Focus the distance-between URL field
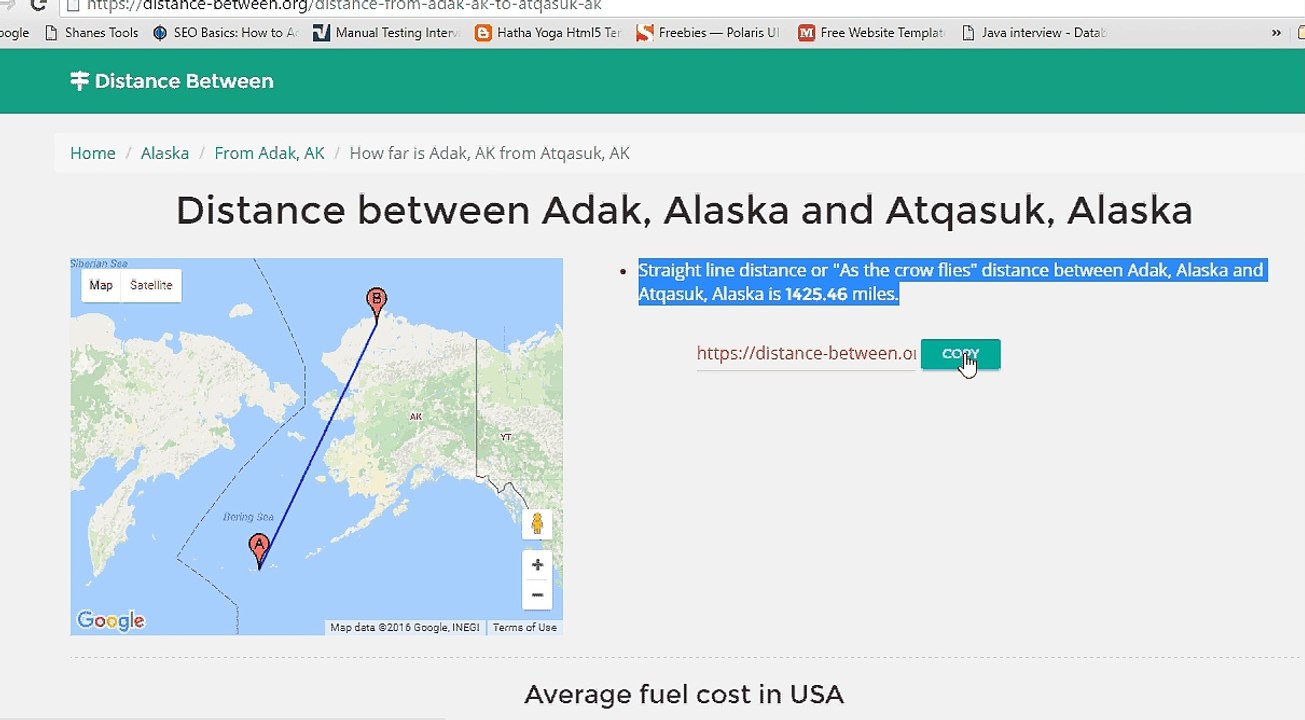The image size is (1305, 720). pyautogui.click(x=806, y=353)
